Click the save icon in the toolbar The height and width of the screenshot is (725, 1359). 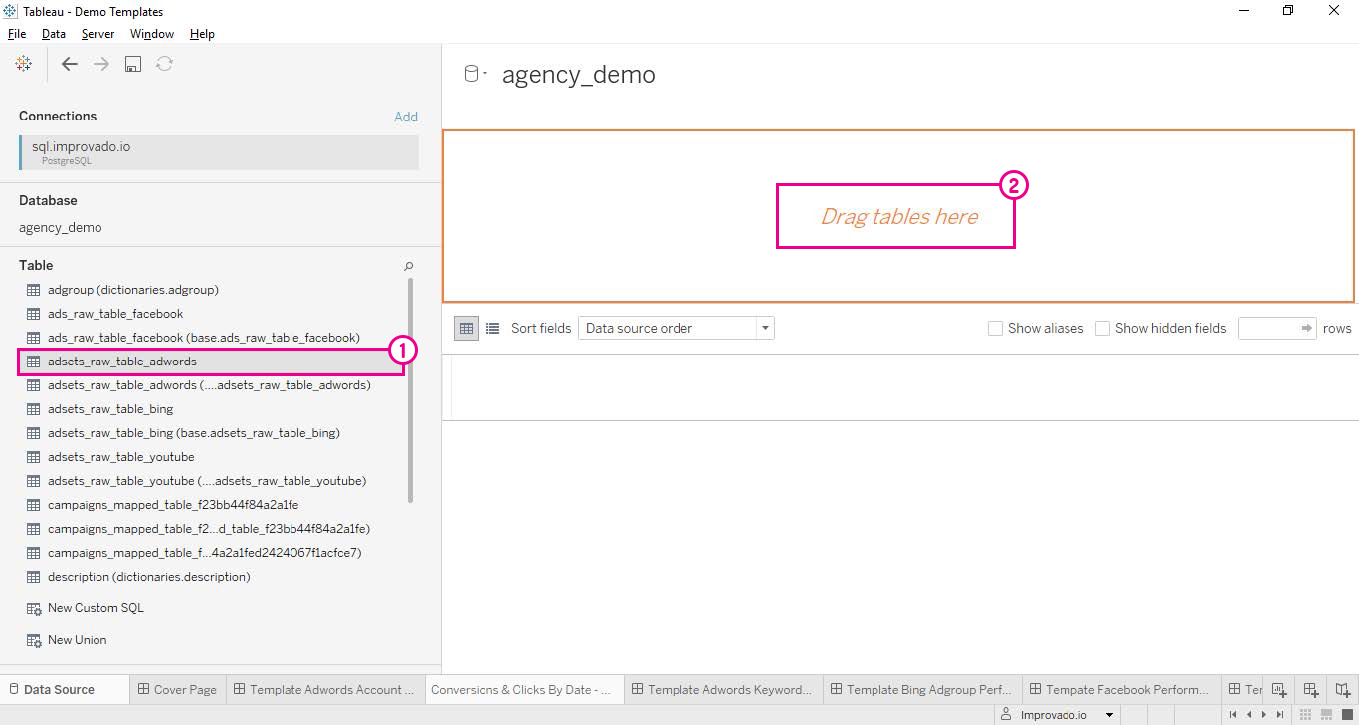[x=133, y=64]
